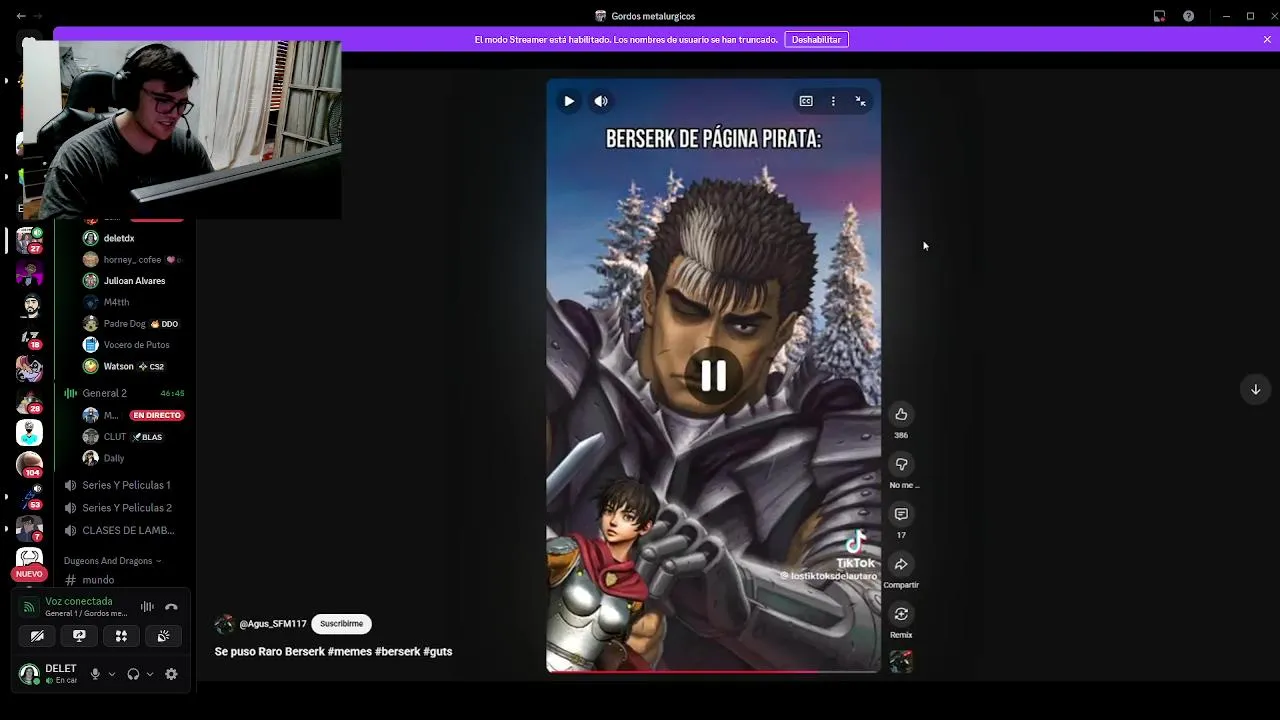The height and width of the screenshot is (720, 1280).
Task: Click the Suscribirme button
Action: (341, 624)
